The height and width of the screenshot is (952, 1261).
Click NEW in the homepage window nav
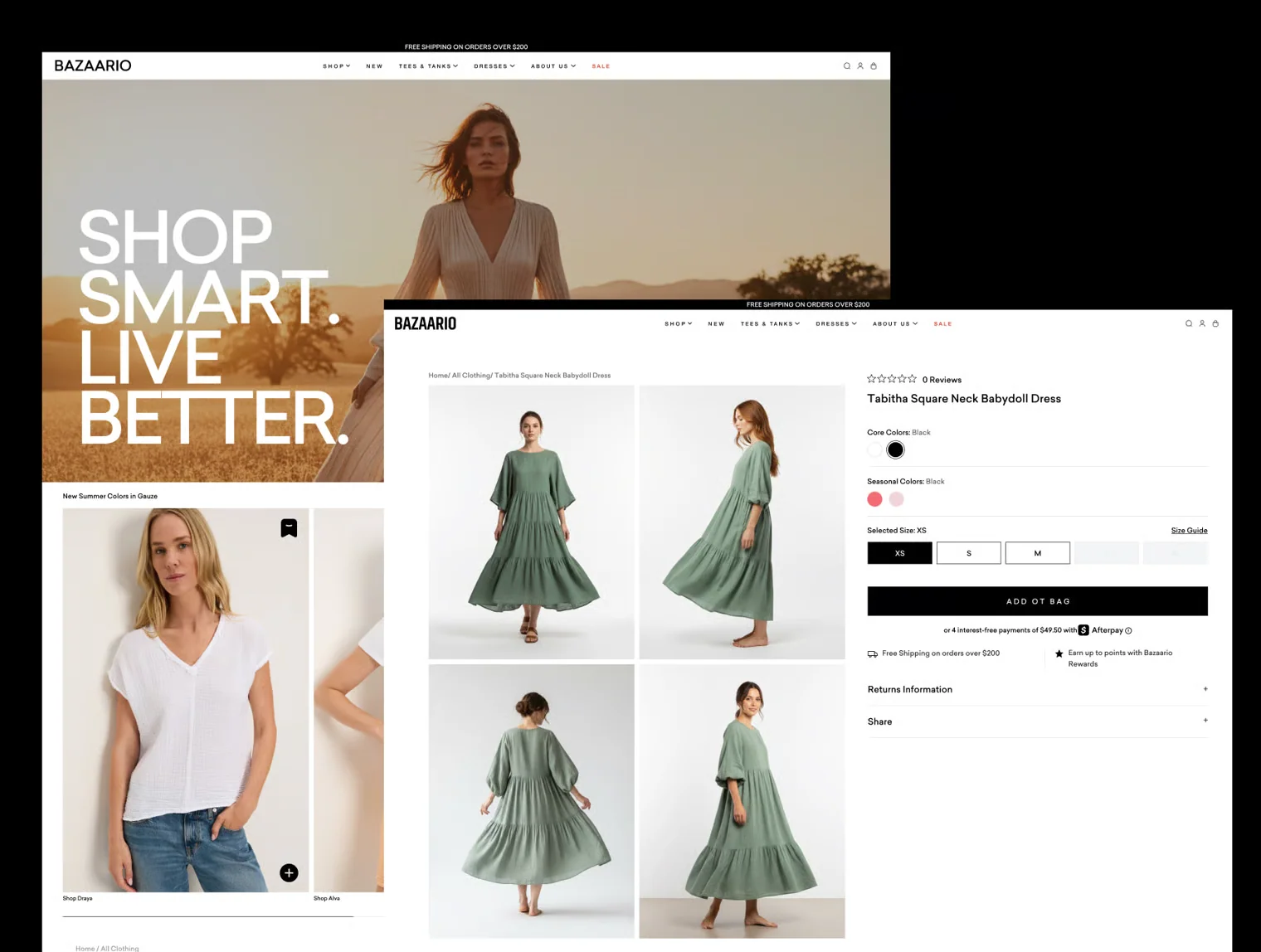374,66
